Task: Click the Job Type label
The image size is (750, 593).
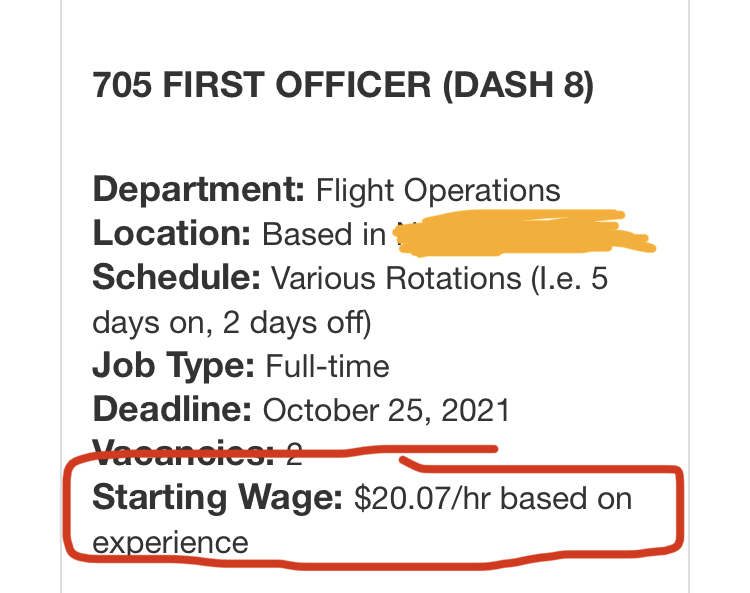Action: (174, 366)
